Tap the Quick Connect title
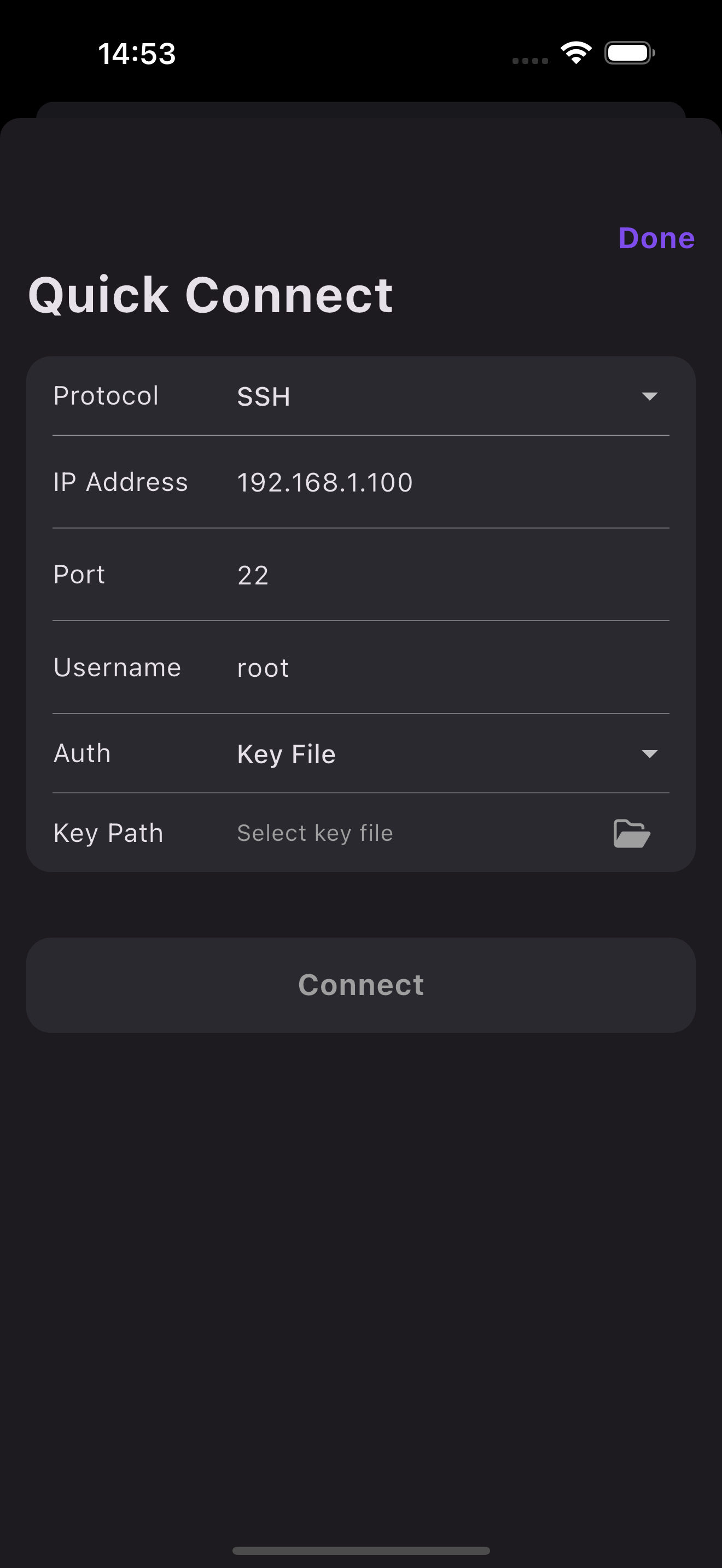 coord(210,294)
